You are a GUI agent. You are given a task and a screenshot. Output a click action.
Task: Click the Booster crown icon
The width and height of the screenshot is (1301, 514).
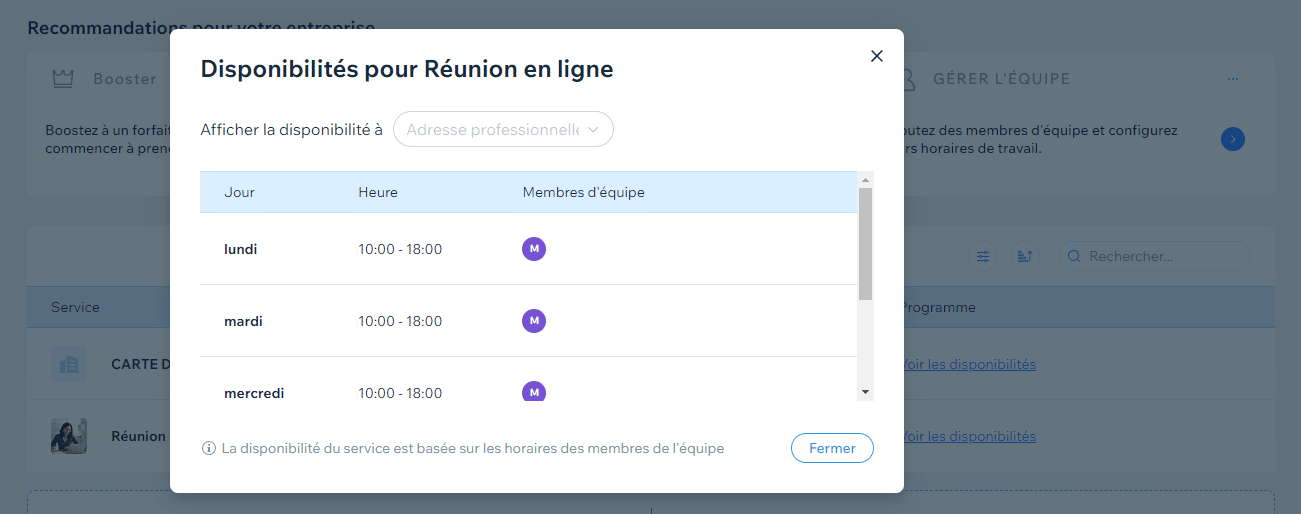coord(63,79)
